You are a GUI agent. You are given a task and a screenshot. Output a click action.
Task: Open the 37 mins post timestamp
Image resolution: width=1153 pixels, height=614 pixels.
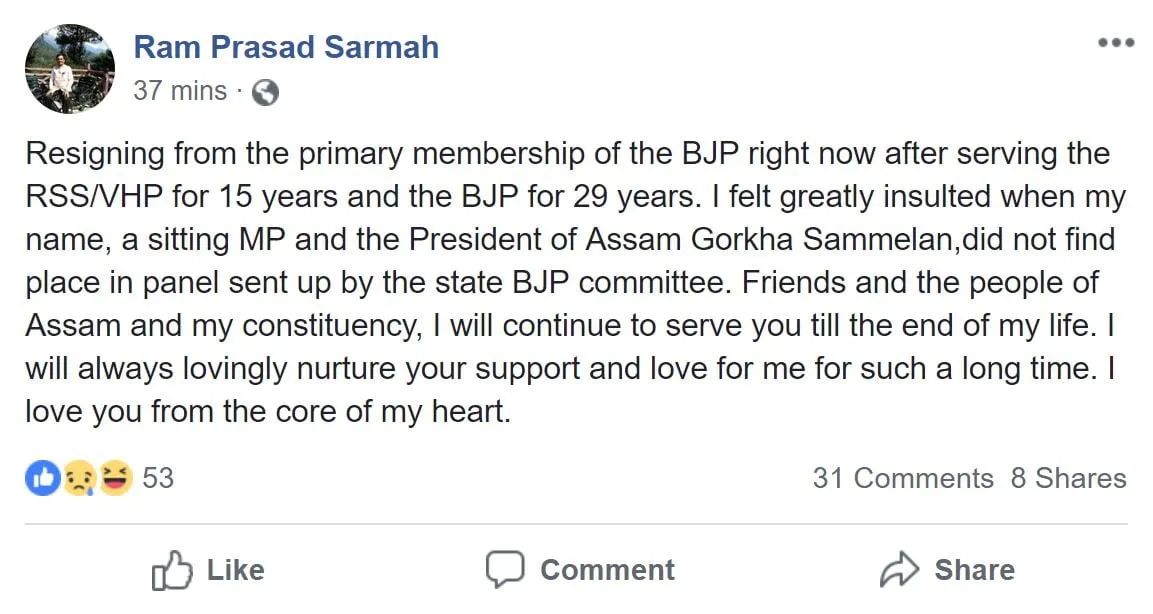pos(180,91)
